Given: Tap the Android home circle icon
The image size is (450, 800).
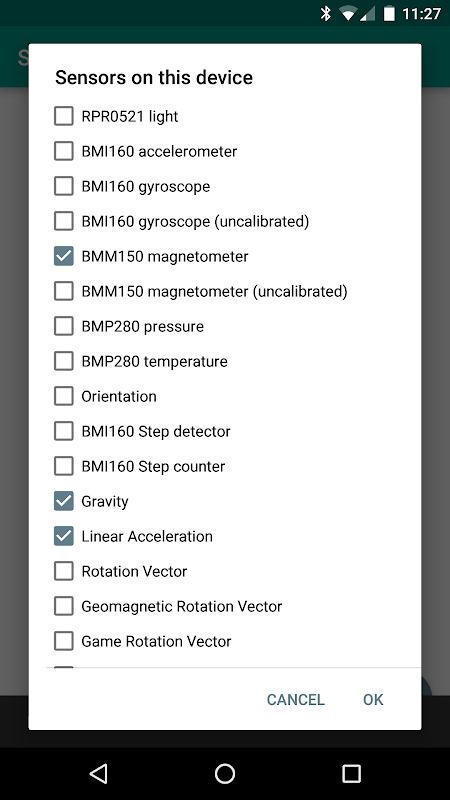Looking at the screenshot, I should point(224,773).
